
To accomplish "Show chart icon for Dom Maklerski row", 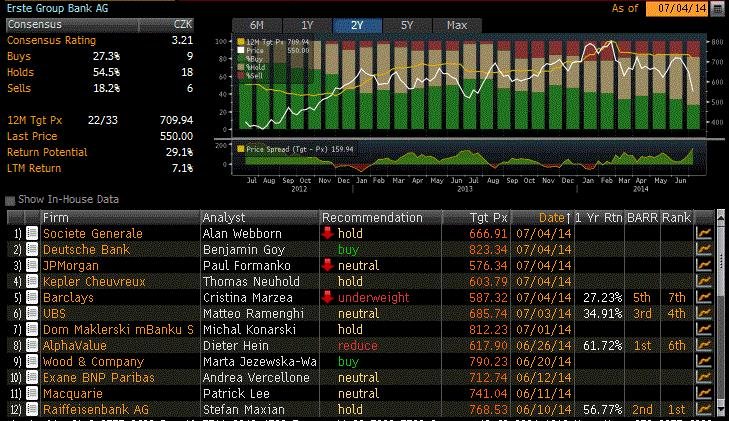I will click(x=704, y=329).
